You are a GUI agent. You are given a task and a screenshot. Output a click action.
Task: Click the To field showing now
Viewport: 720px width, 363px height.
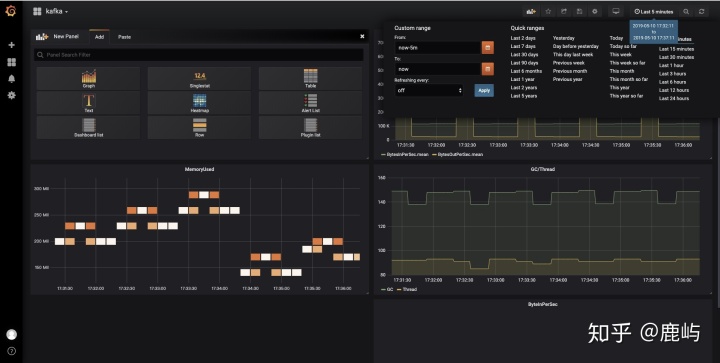tap(438, 69)
